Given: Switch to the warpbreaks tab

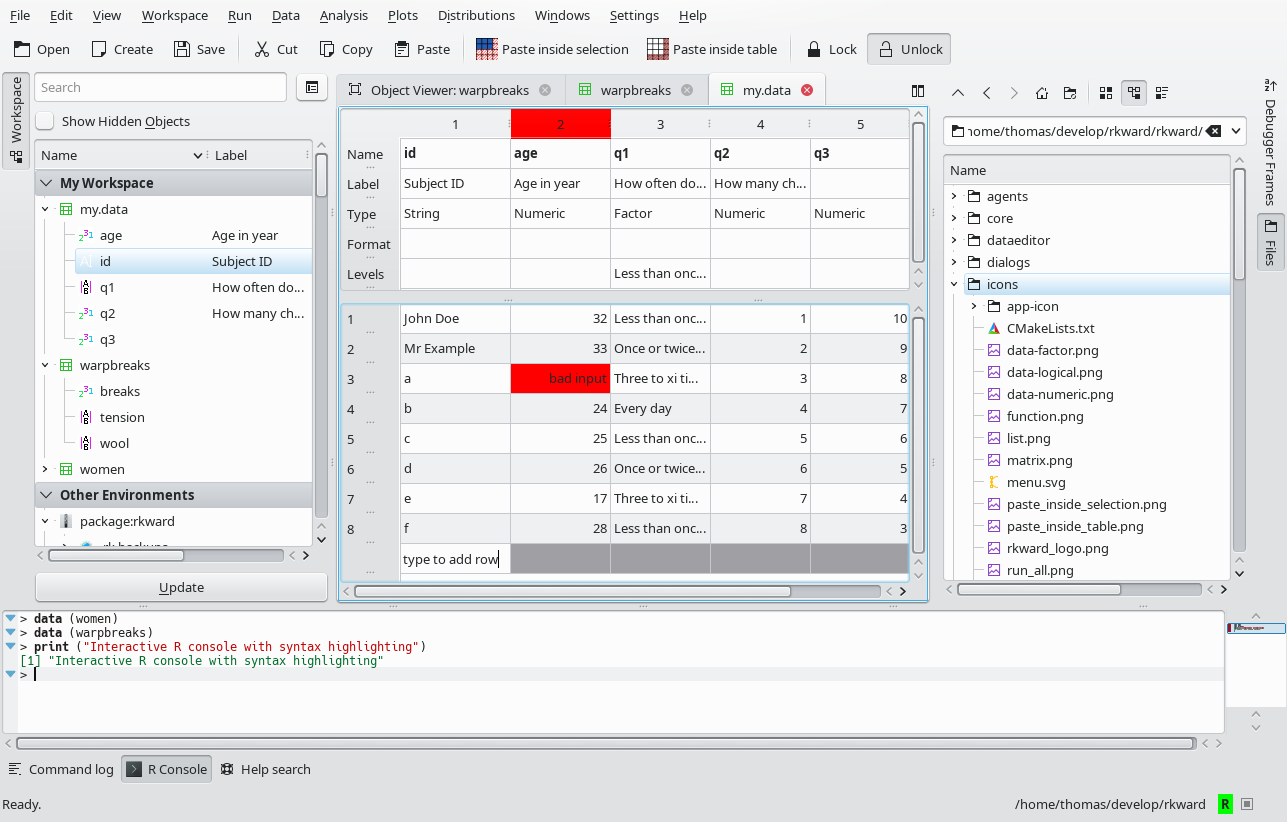Looking at the screenshot, I should (x=635, y=90).
